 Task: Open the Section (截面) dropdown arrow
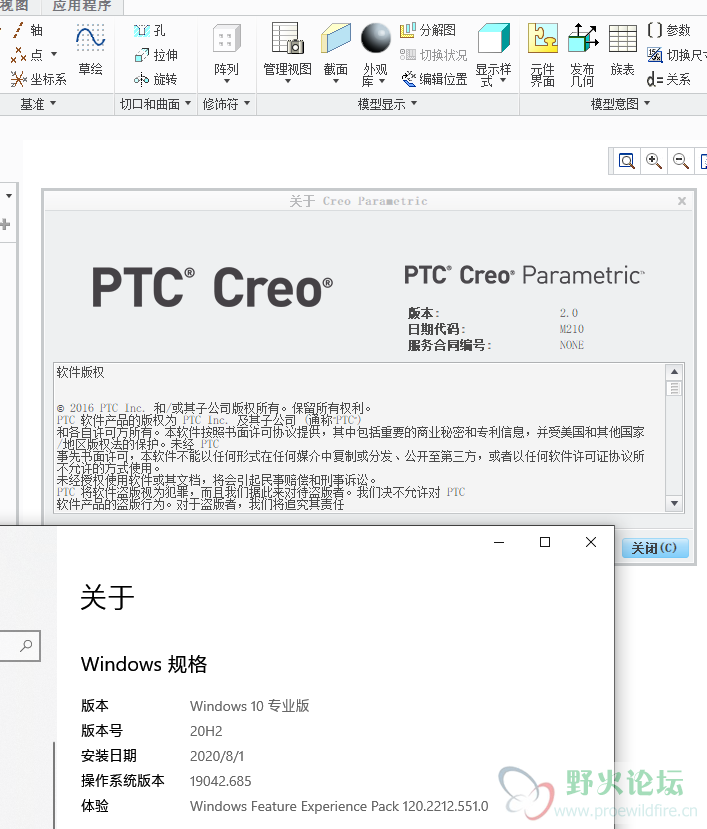[x=336, y=81]
